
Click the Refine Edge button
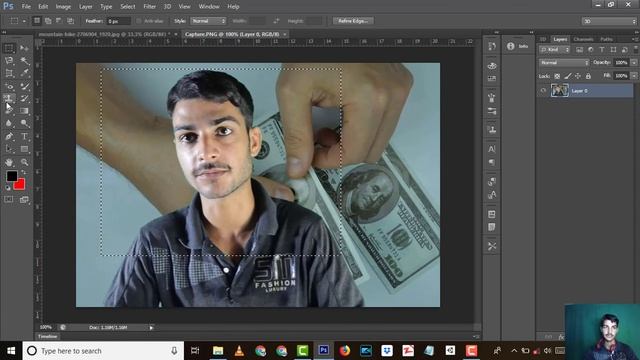[x=353, y=21]
